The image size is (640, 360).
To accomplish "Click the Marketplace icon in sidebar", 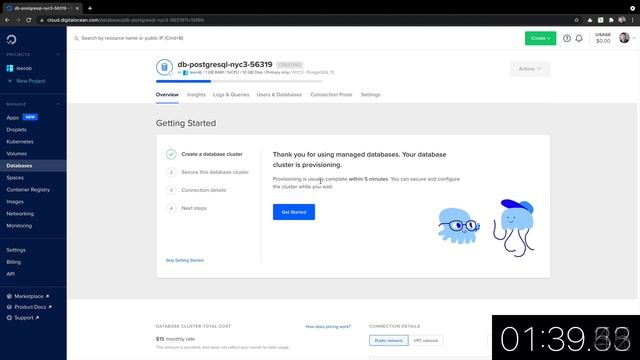I will (9, 296).
